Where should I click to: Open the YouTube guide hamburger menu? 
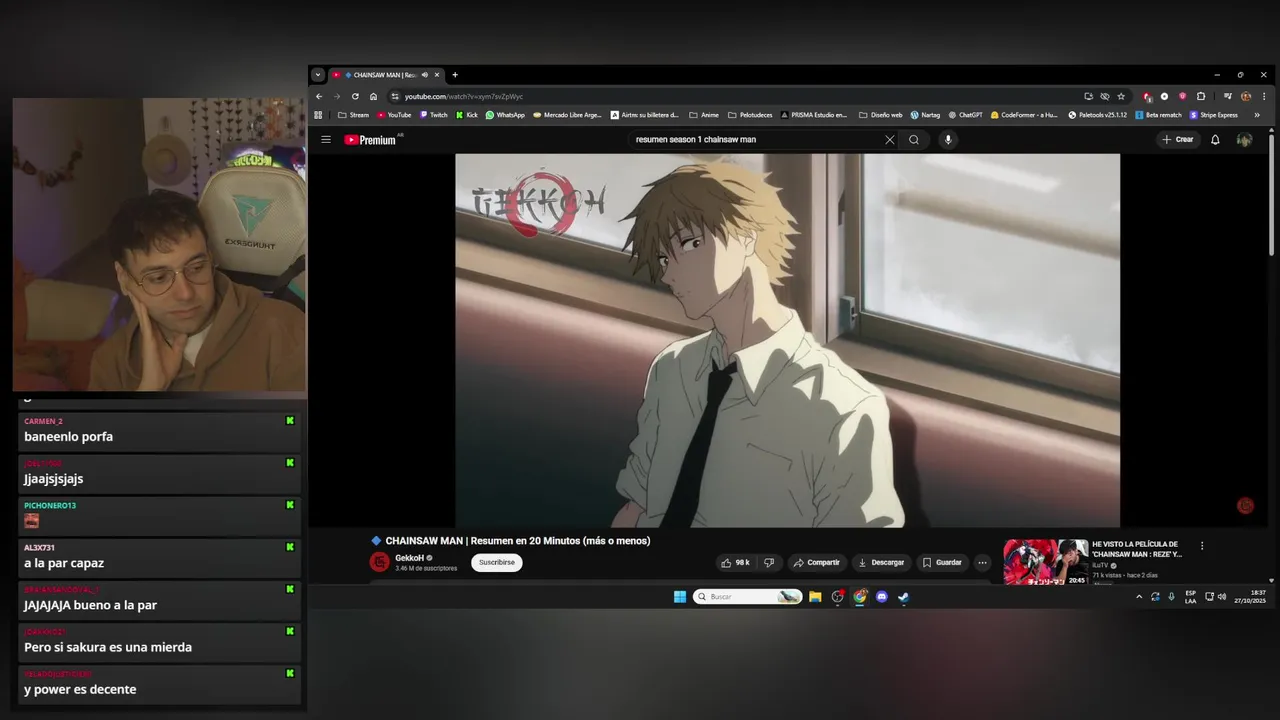(x=326, y=140)
